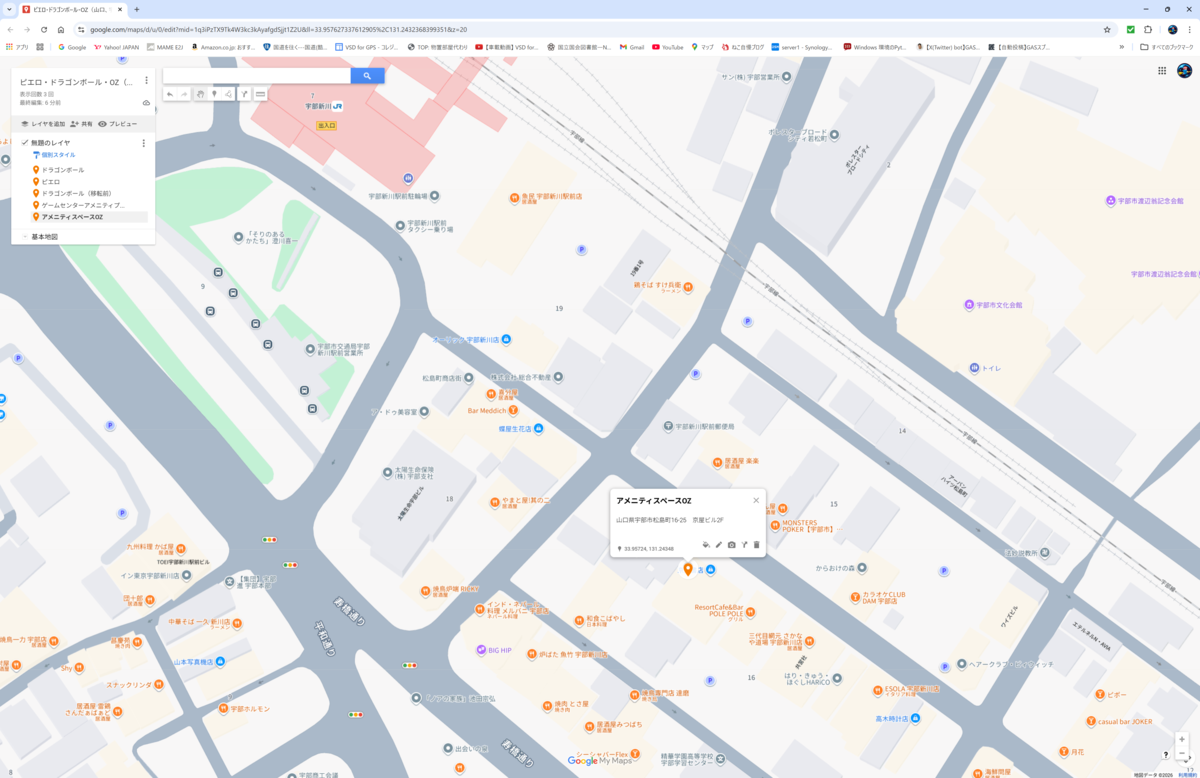This screenshot has height=778, width=1200.
Task: Click the 宇部市文化会館 marker
Action: 968,304
